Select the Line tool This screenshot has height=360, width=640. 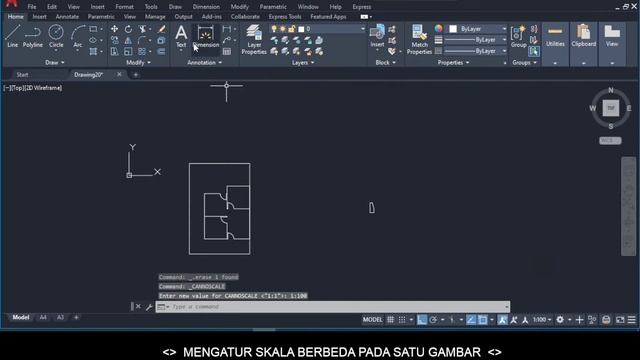[12, 36]
